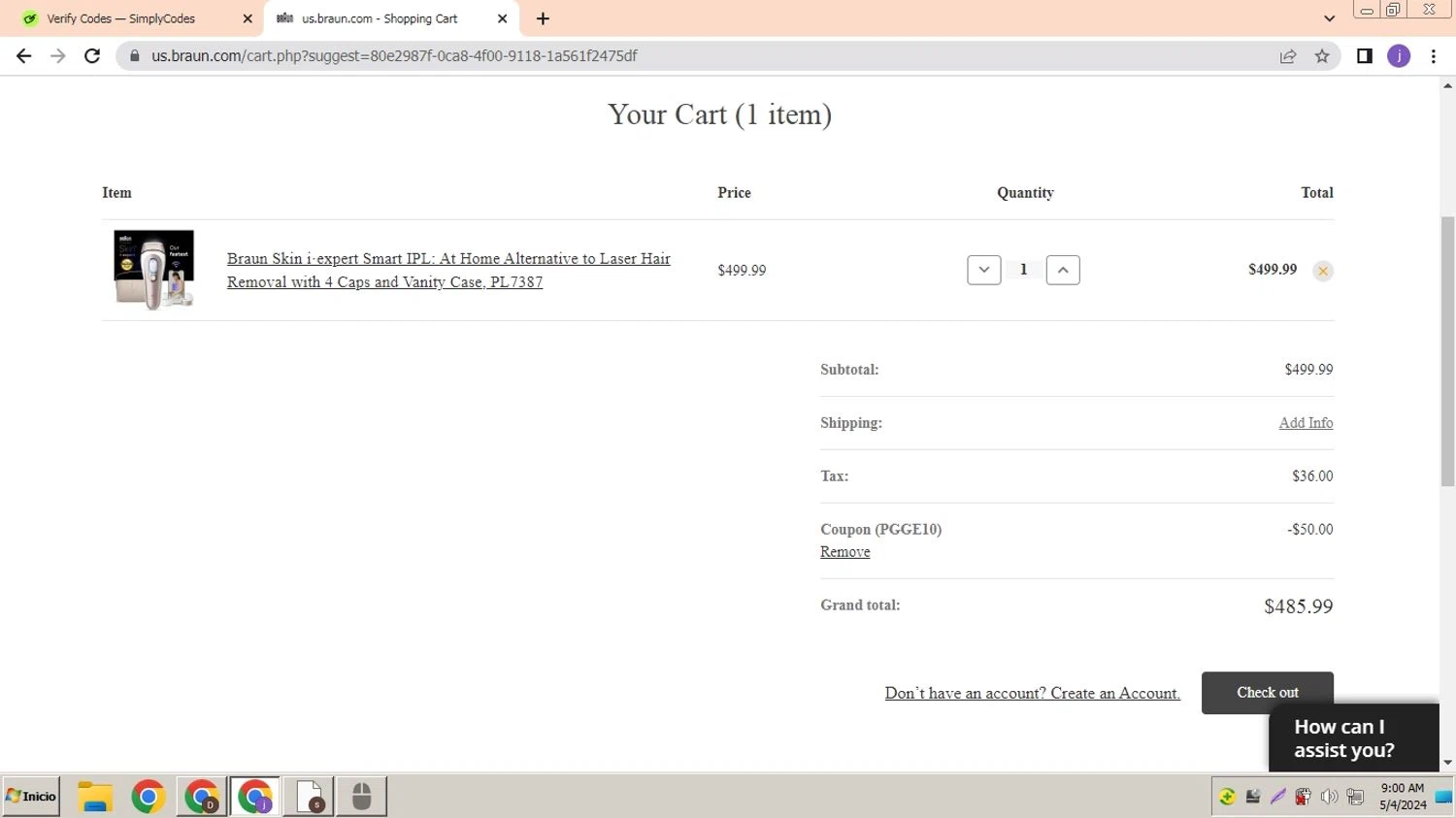The width and height of the screenshot is (1456, 818).
Task: Increase quantity with up chevron
Action: click(x=1063, y=270)
